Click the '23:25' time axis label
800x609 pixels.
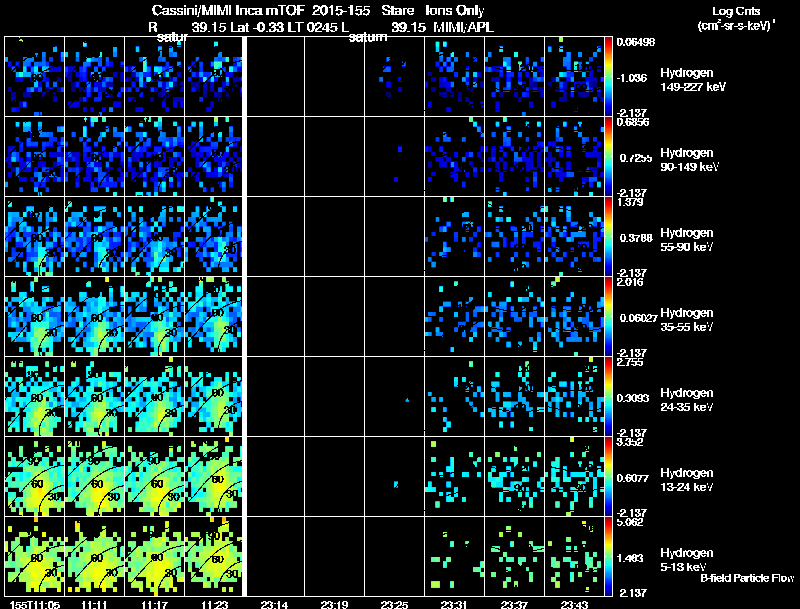[x=394, y=604]
